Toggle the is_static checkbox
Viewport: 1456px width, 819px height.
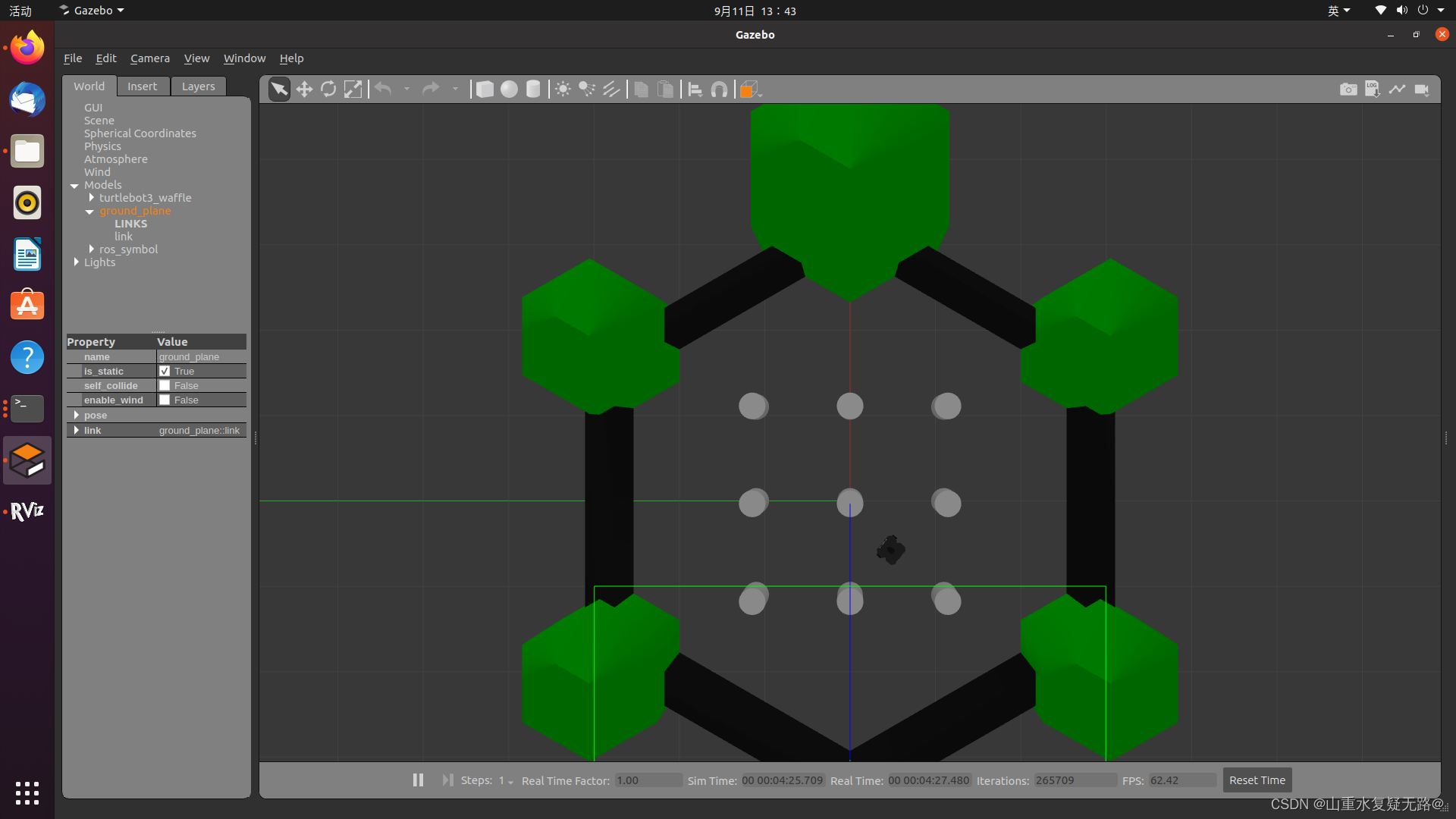point(165,371)
